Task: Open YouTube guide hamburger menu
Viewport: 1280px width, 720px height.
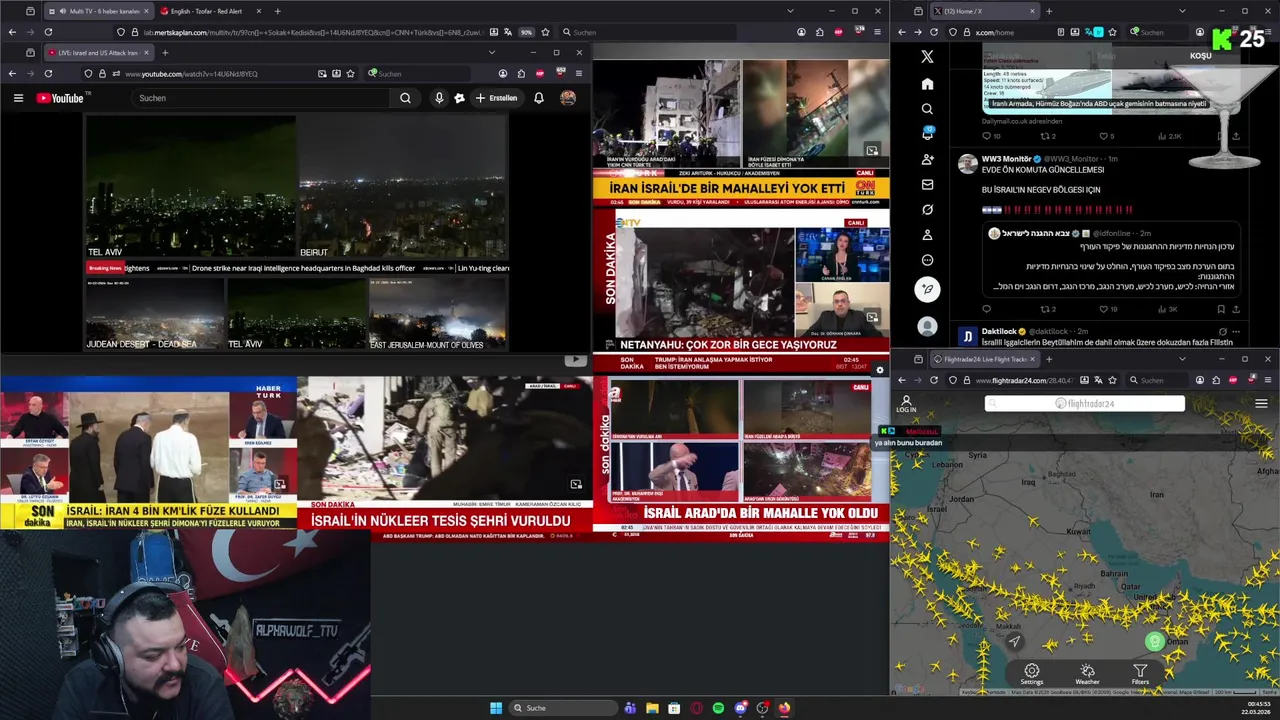Action: point(18,98)
